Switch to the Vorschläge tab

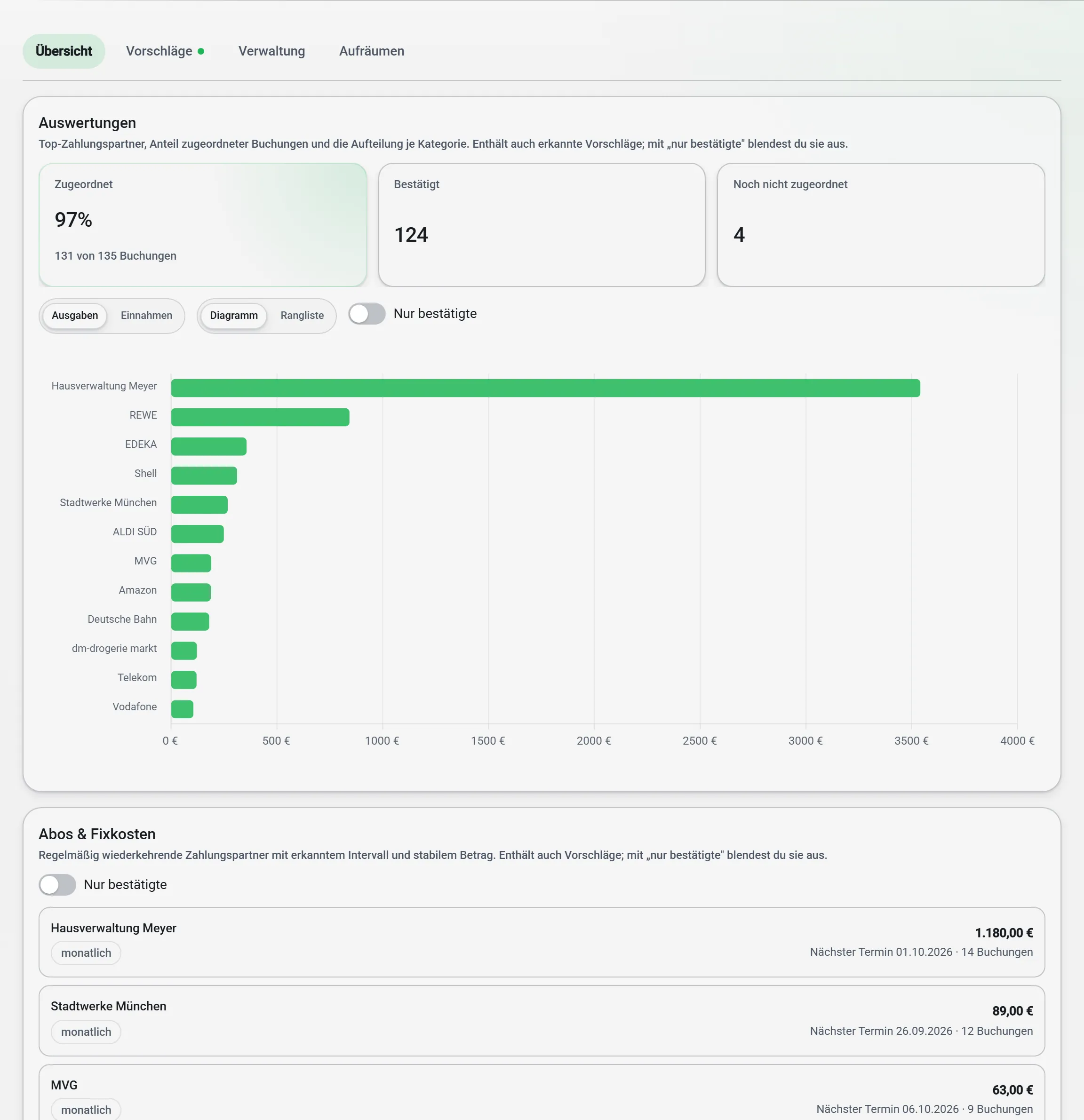click(165, 51)
